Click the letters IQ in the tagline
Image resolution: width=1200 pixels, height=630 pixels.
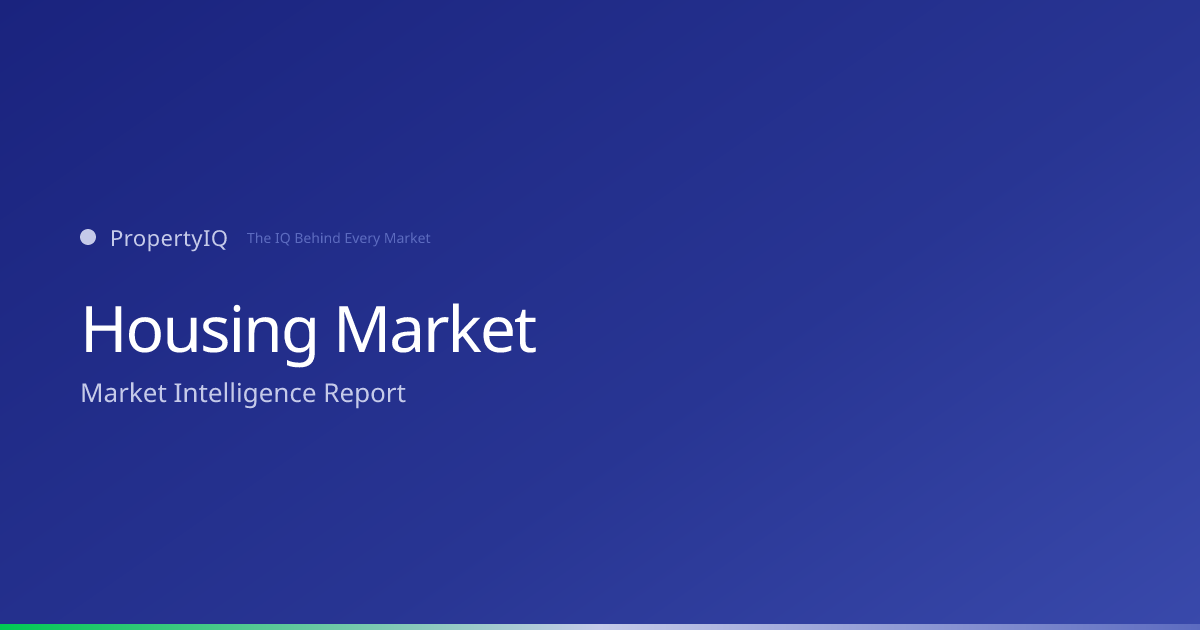[282, 239]
